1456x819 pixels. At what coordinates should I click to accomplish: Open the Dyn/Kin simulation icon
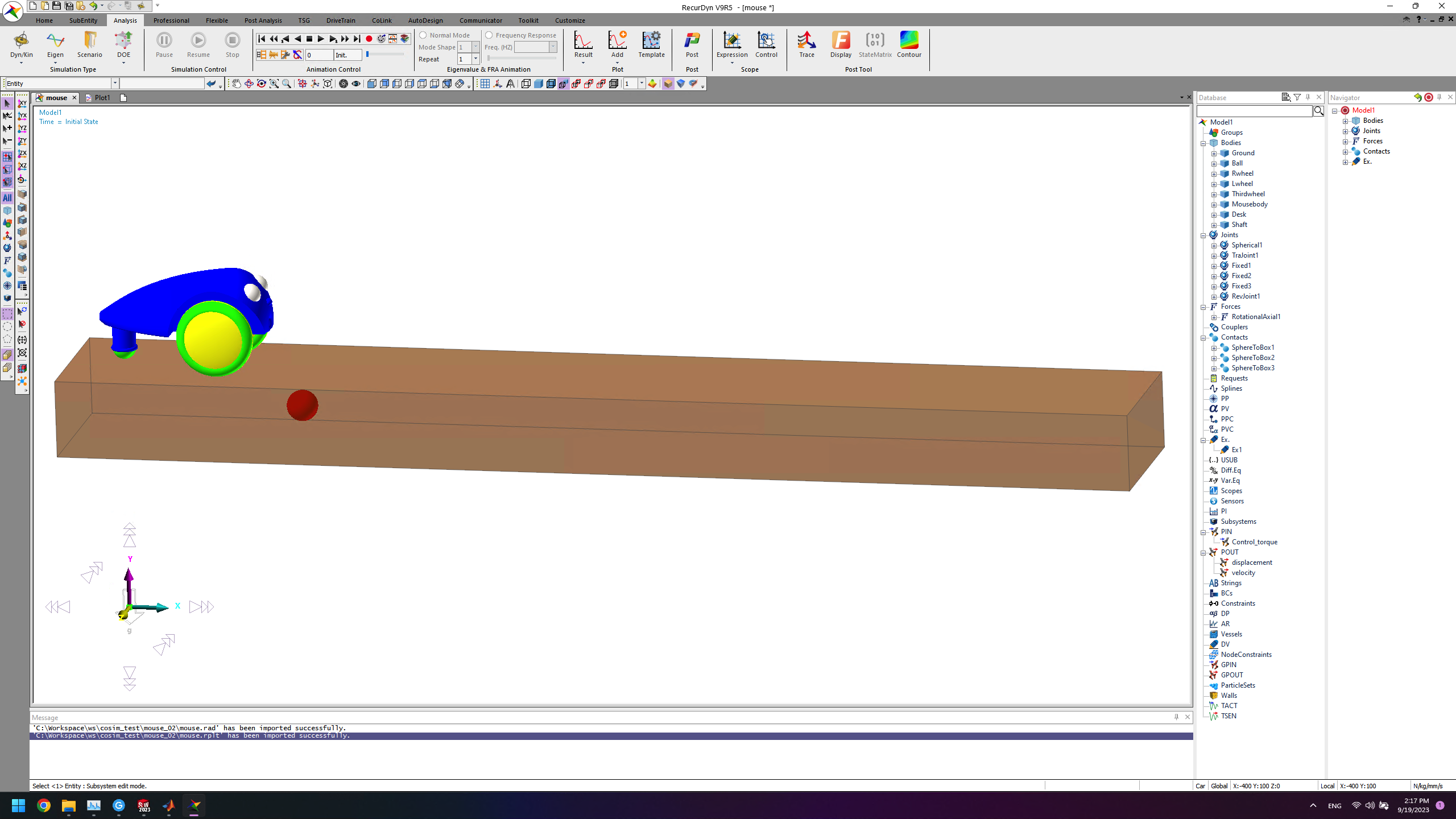tap(21, 45)
